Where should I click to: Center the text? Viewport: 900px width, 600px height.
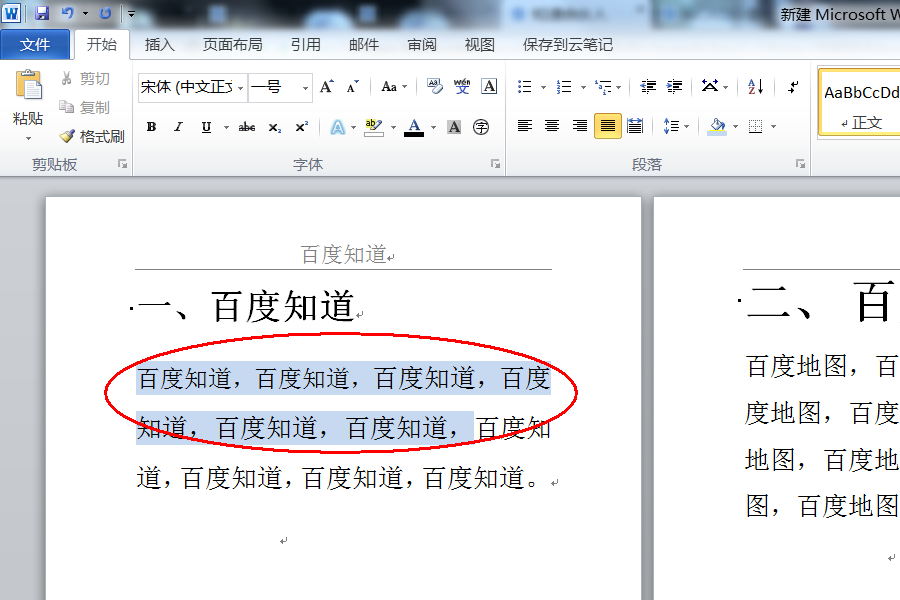(x=552, y=126)
